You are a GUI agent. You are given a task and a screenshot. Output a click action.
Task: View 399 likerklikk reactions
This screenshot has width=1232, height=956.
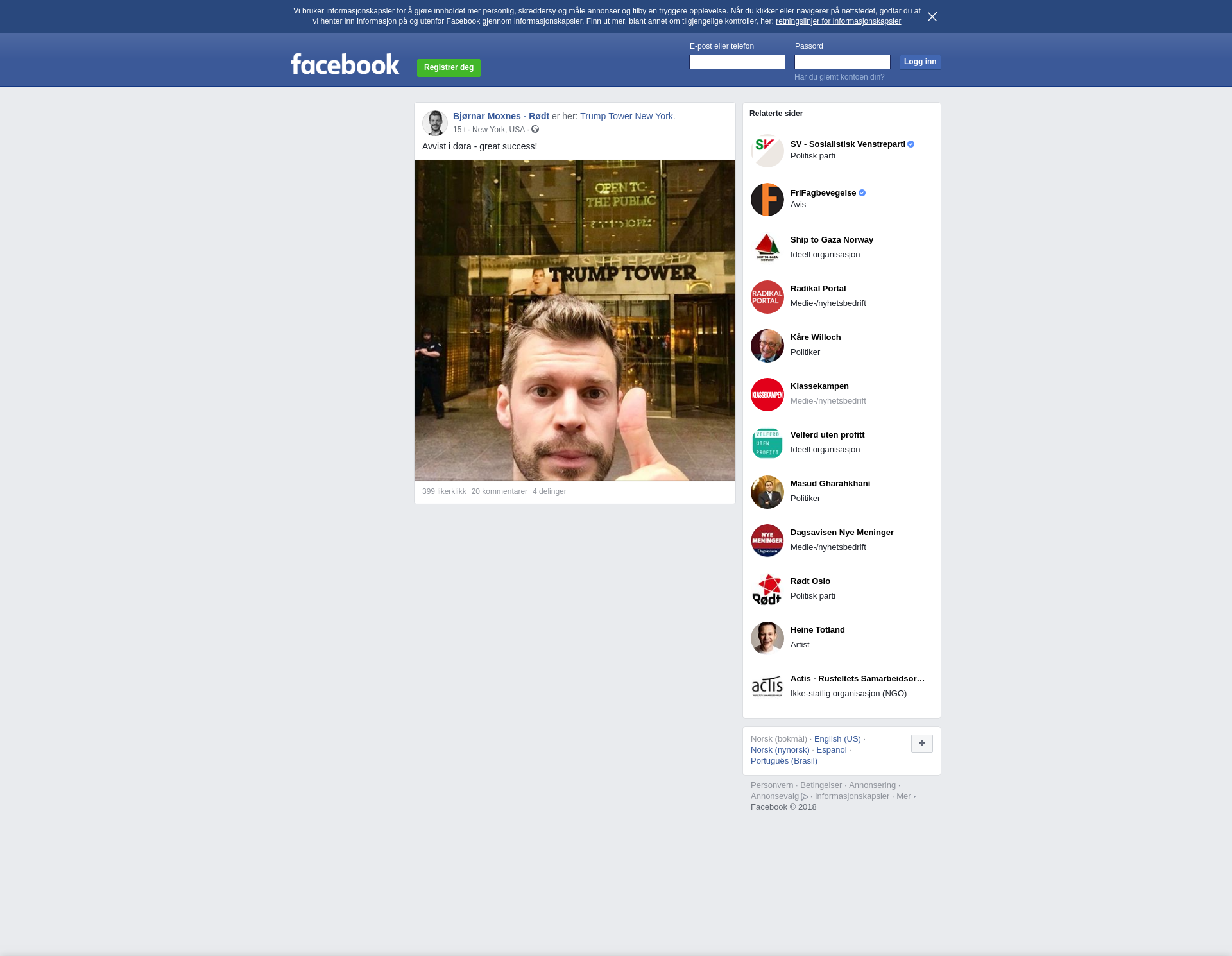444,491
